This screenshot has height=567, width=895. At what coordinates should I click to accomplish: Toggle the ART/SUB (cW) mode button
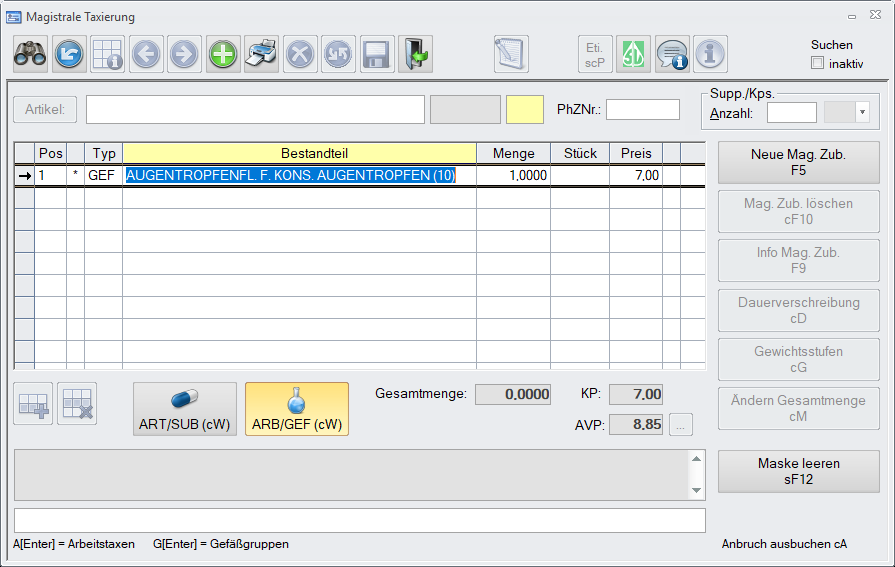point(185,409)
